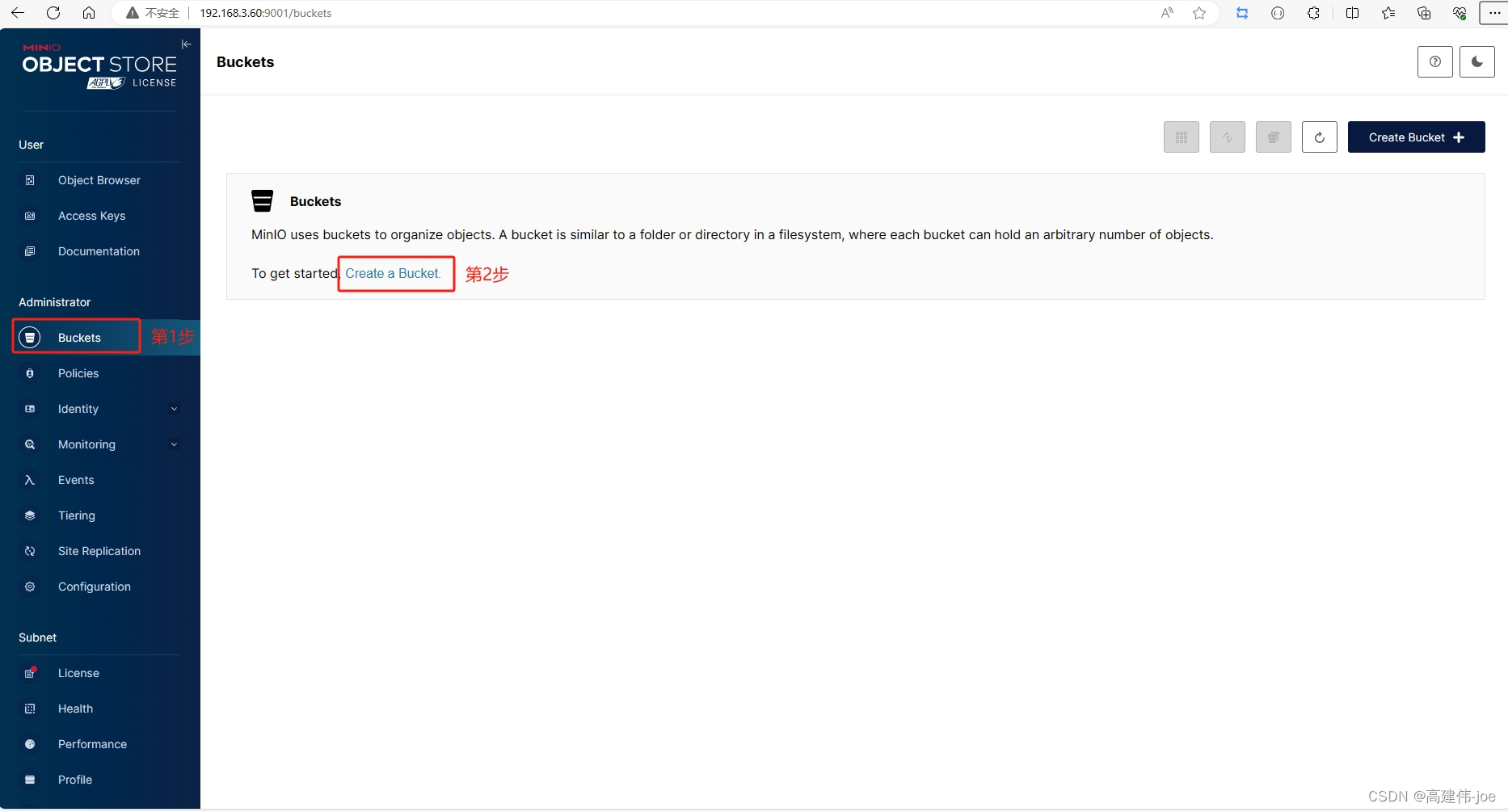Open browser extensions puzzle icon
The width and height of the screenshot is (1508, 812).
point(1313,13)
